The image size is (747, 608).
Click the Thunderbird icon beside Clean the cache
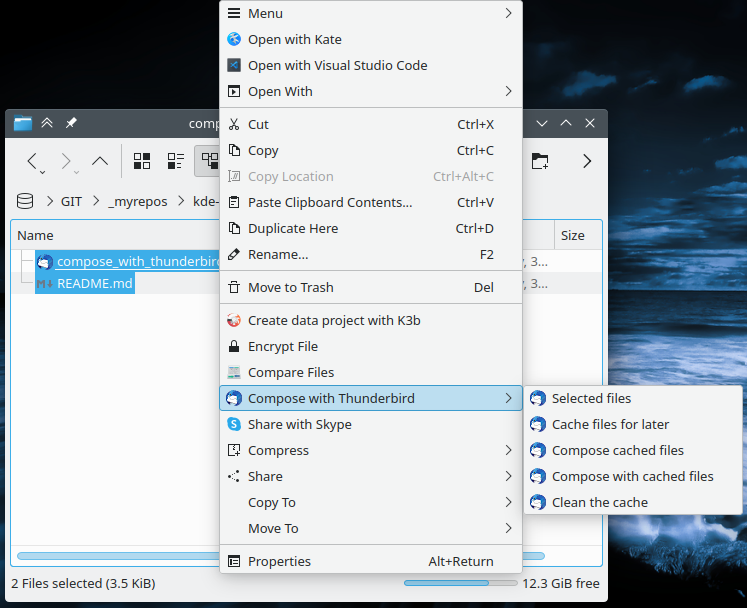tap(538, 502)
